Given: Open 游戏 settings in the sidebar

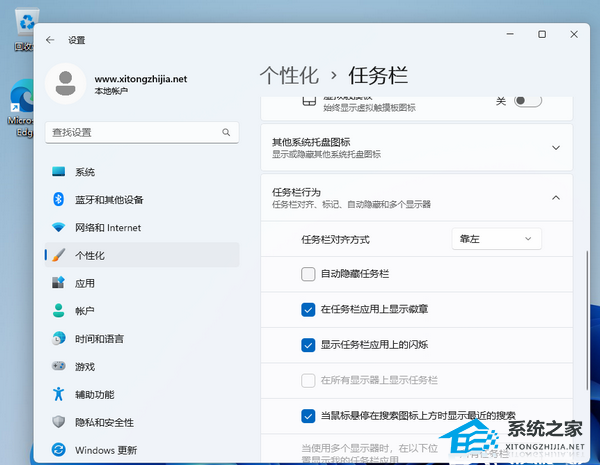Looking at the screenshot, I should 85,366.
